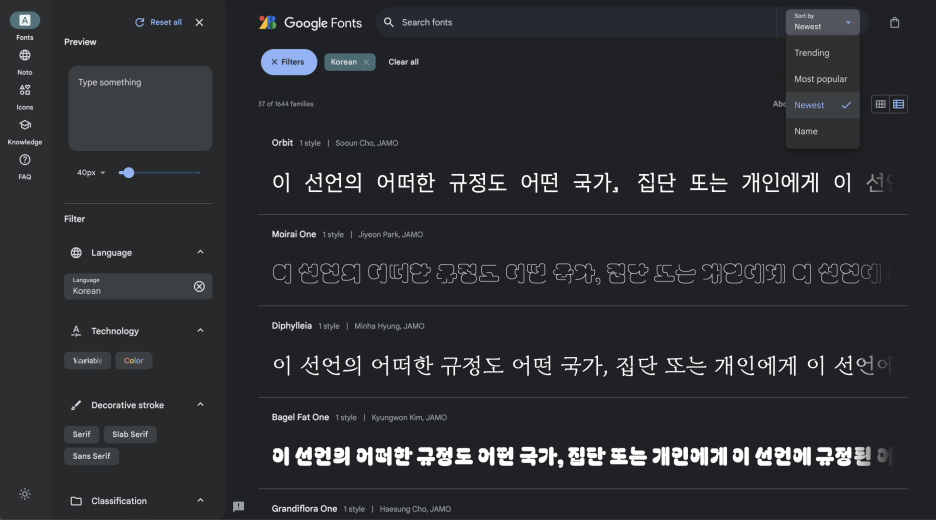Click the Clear all filters link
This screenshot has height=520, width=936.
[404, 62]
